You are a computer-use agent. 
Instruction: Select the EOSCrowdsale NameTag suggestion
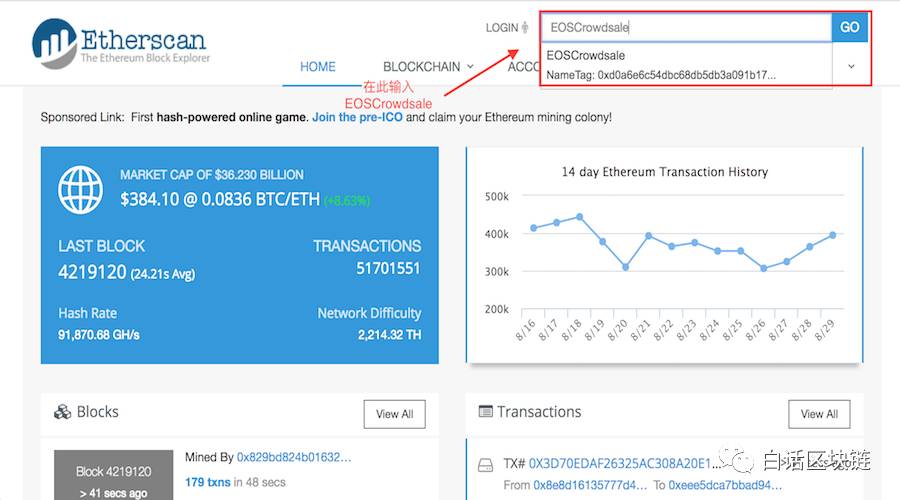click(x=686, y=65)
